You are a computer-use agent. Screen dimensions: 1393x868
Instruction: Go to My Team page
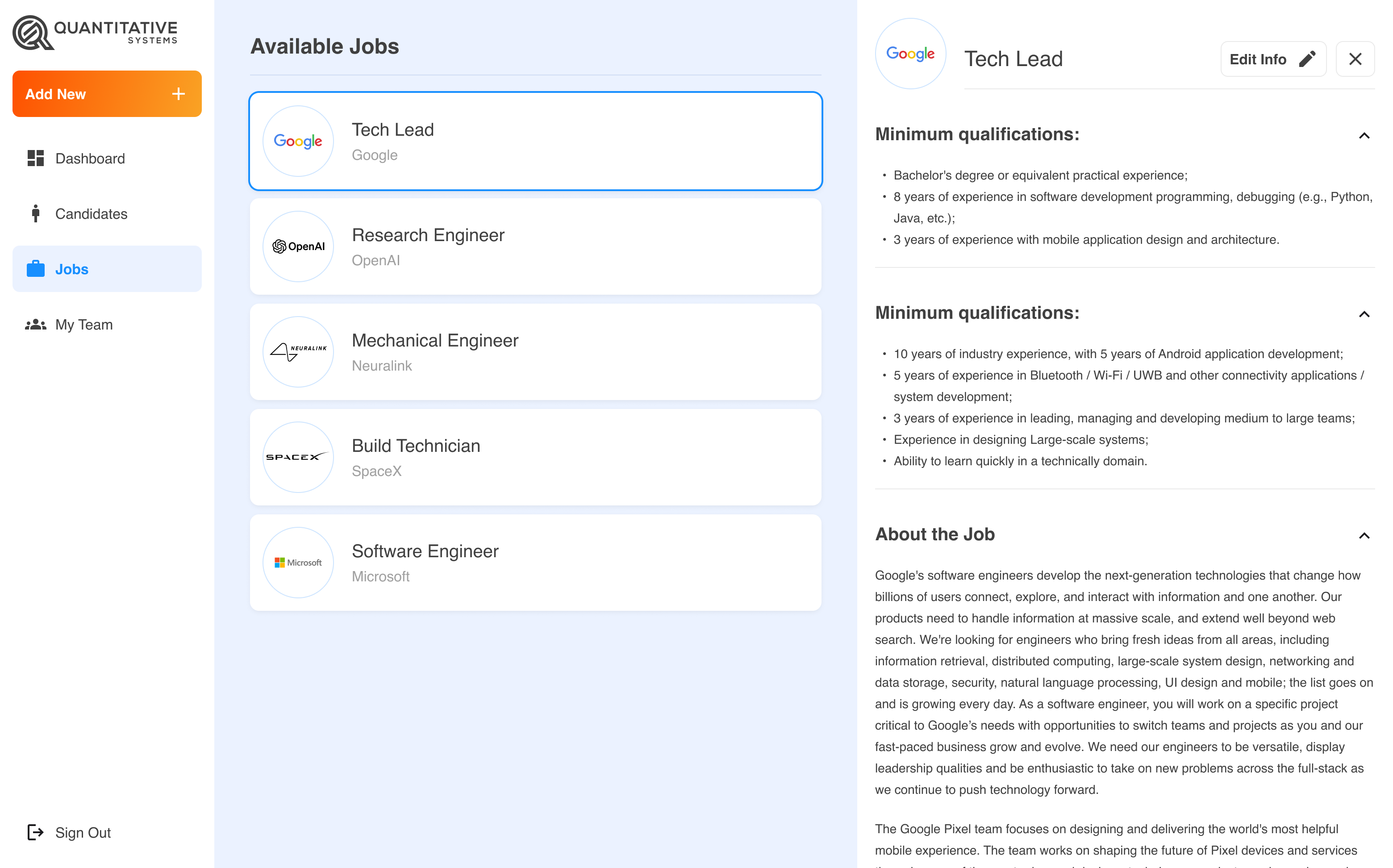coord(84,324)
